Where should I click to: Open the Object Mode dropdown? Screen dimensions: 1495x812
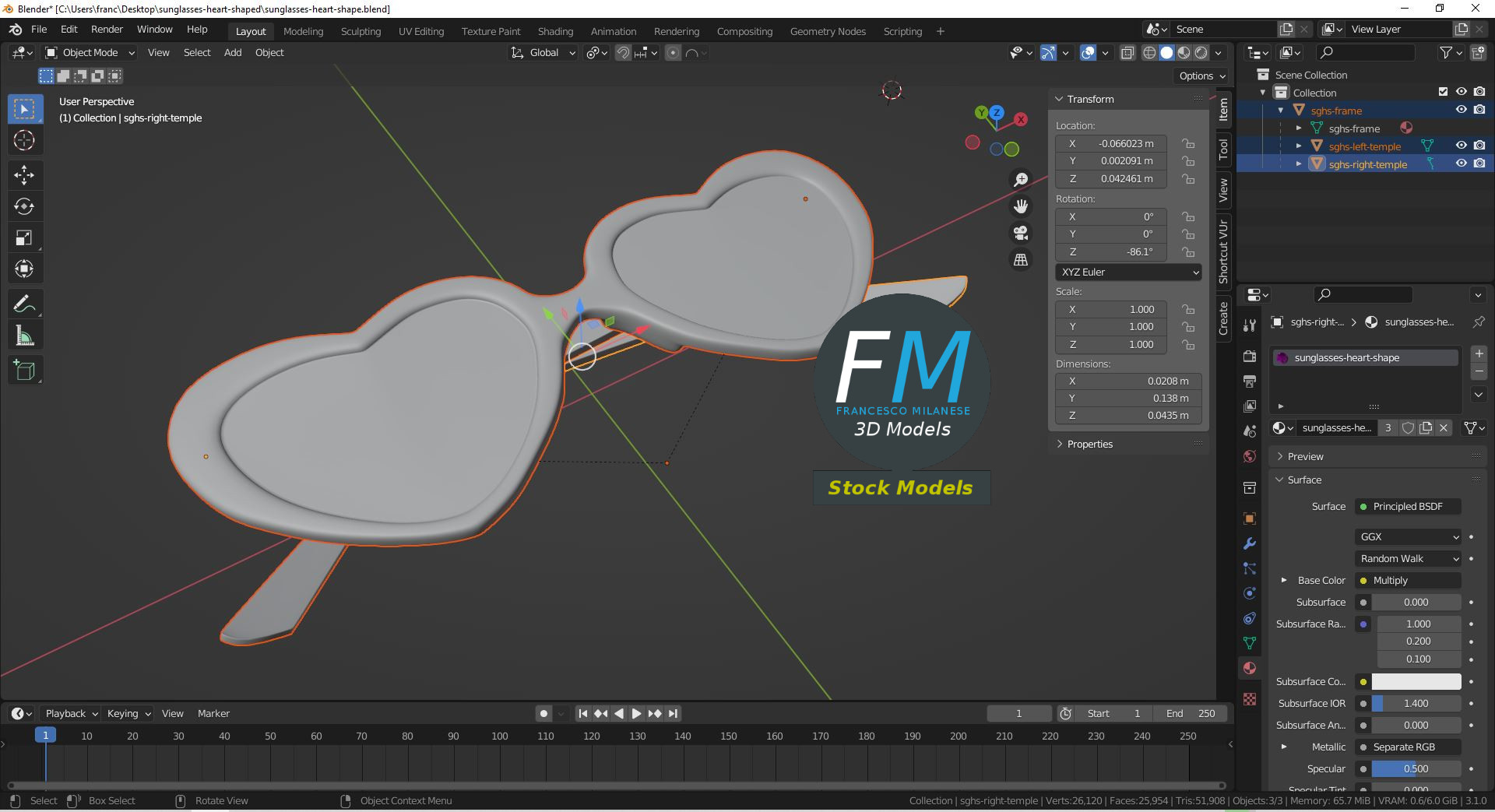tap(90, 52)
